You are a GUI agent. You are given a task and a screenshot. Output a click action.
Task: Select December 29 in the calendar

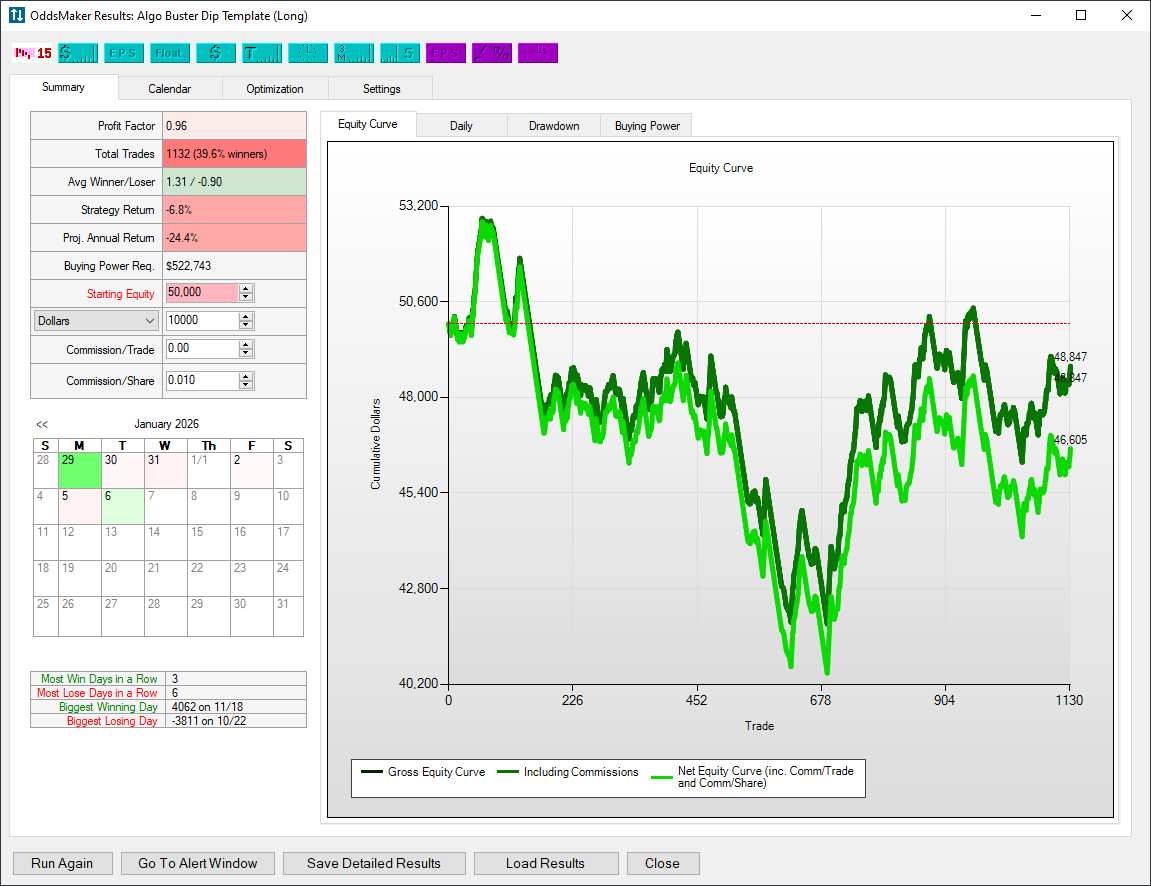[79, 470]
